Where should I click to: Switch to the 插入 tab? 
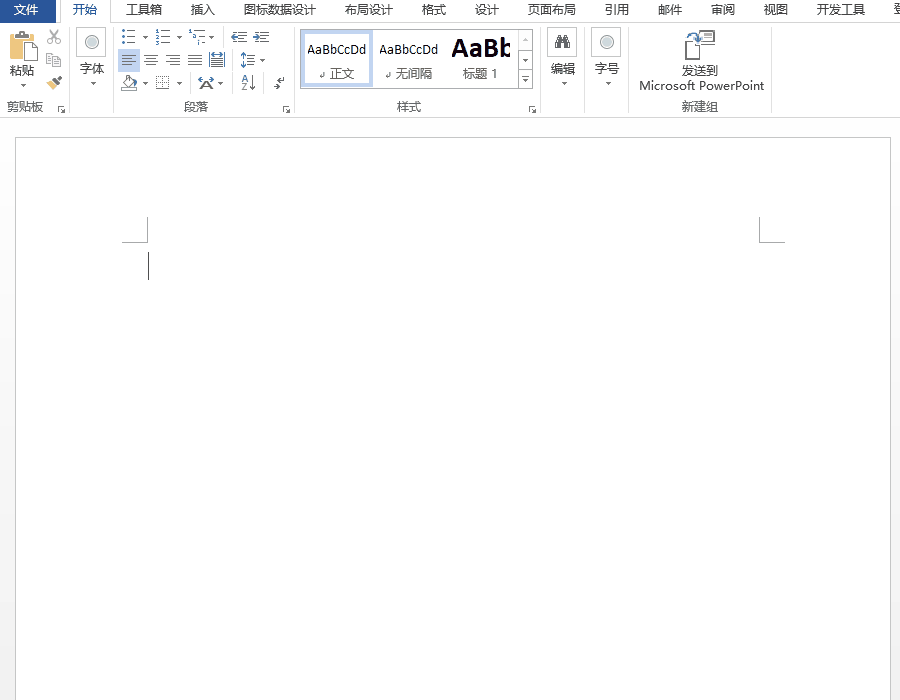[x=202, y=10]
